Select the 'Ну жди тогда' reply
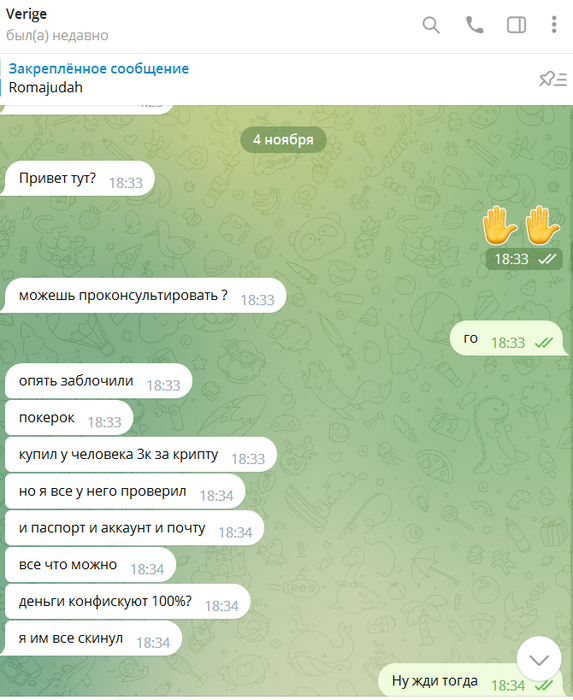573x700 pixels. [x=470, y=681]
